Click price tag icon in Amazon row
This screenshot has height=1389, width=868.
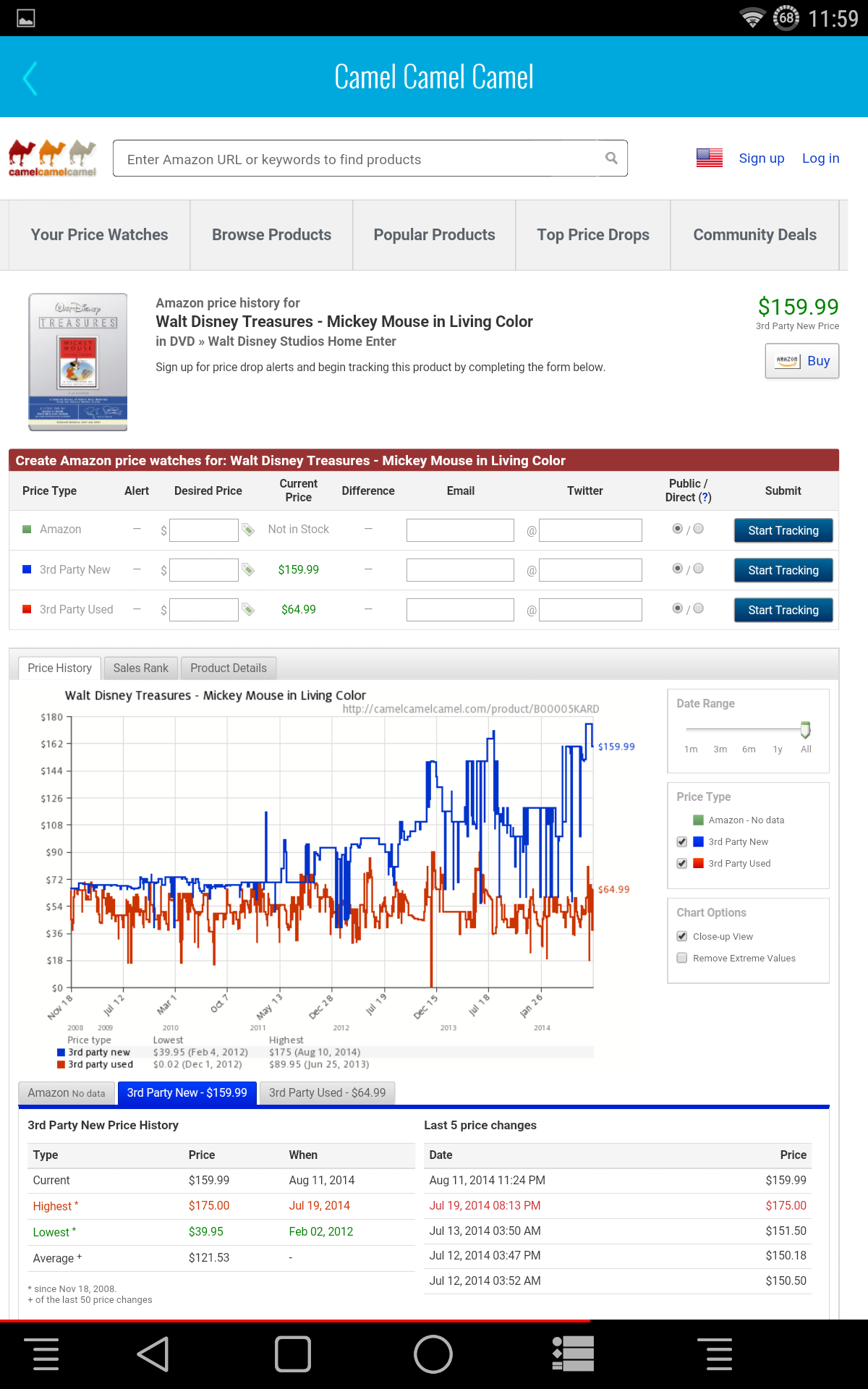248,530
